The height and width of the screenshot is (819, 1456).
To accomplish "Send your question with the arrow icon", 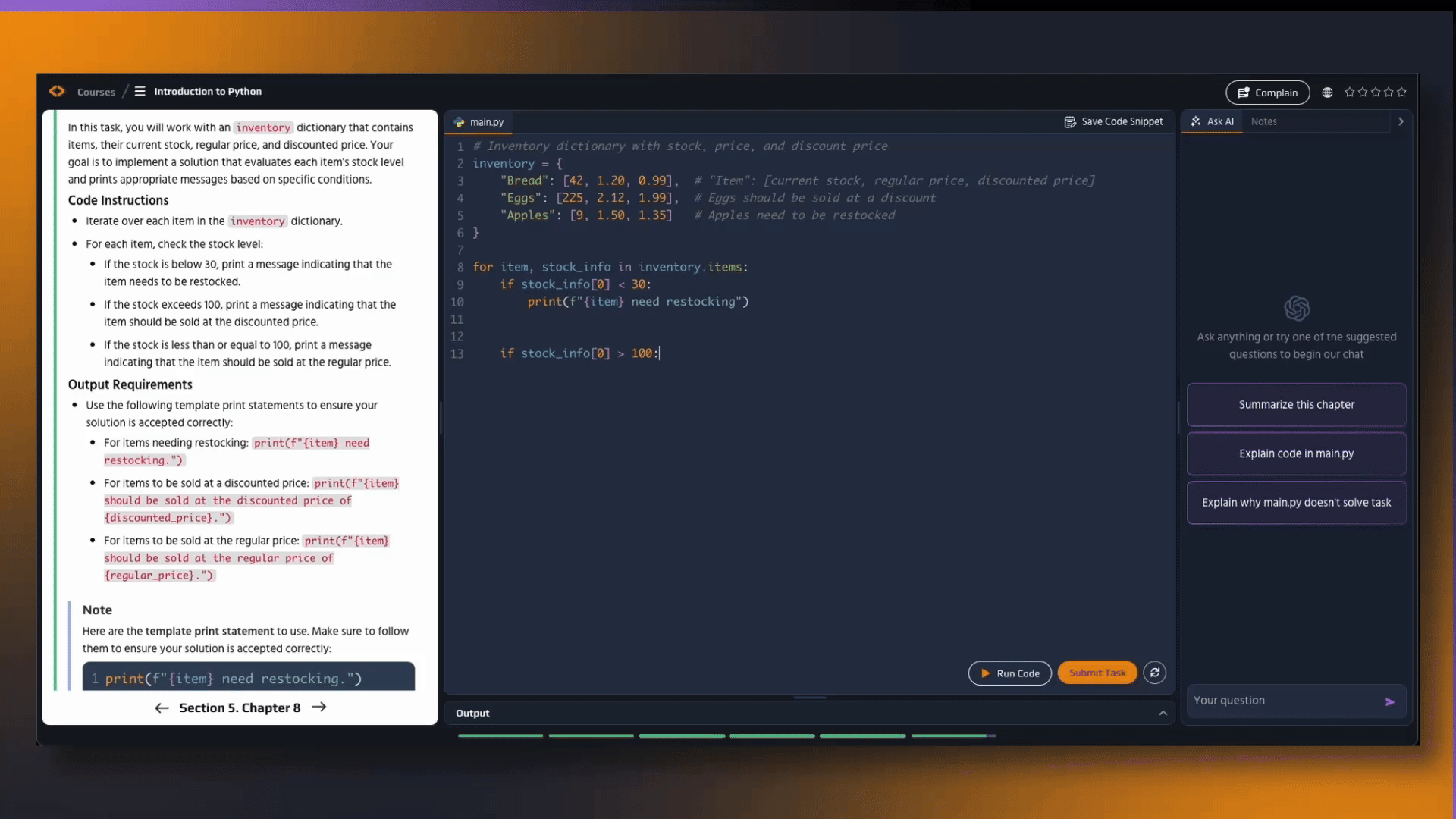I will (x=1391, y=701).
